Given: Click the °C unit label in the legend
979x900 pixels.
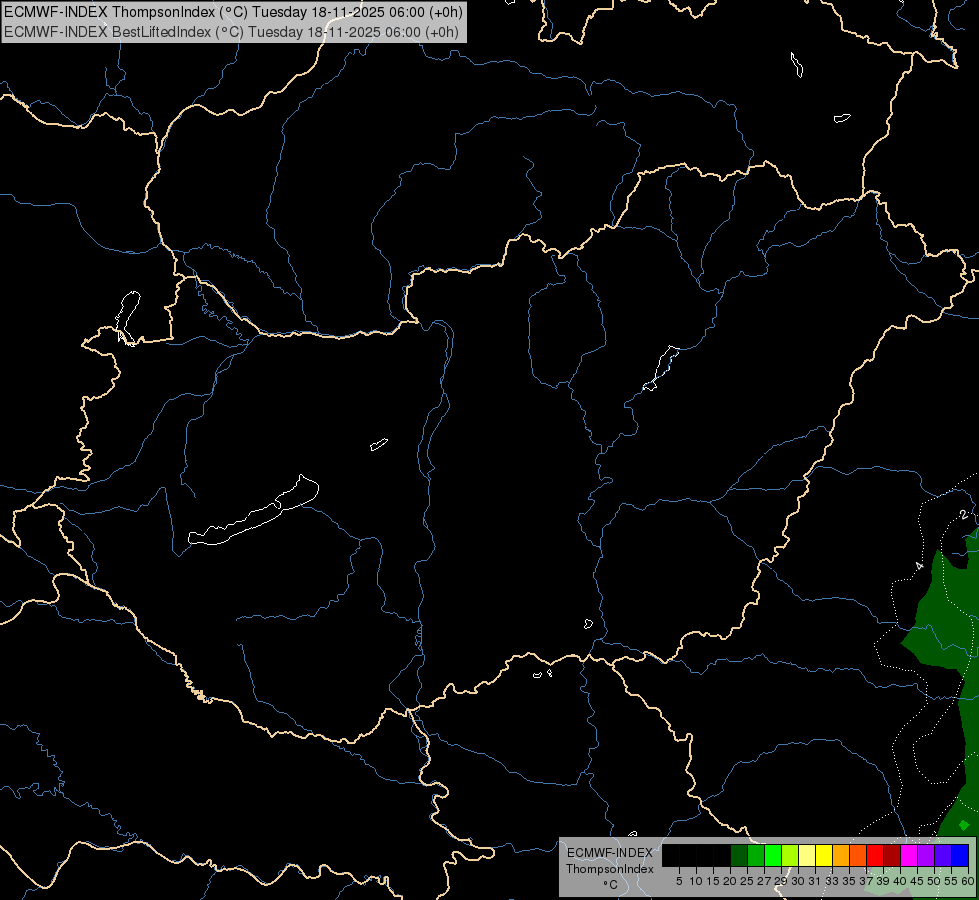Looking at the screenshot, I should (x=611, y=884).
